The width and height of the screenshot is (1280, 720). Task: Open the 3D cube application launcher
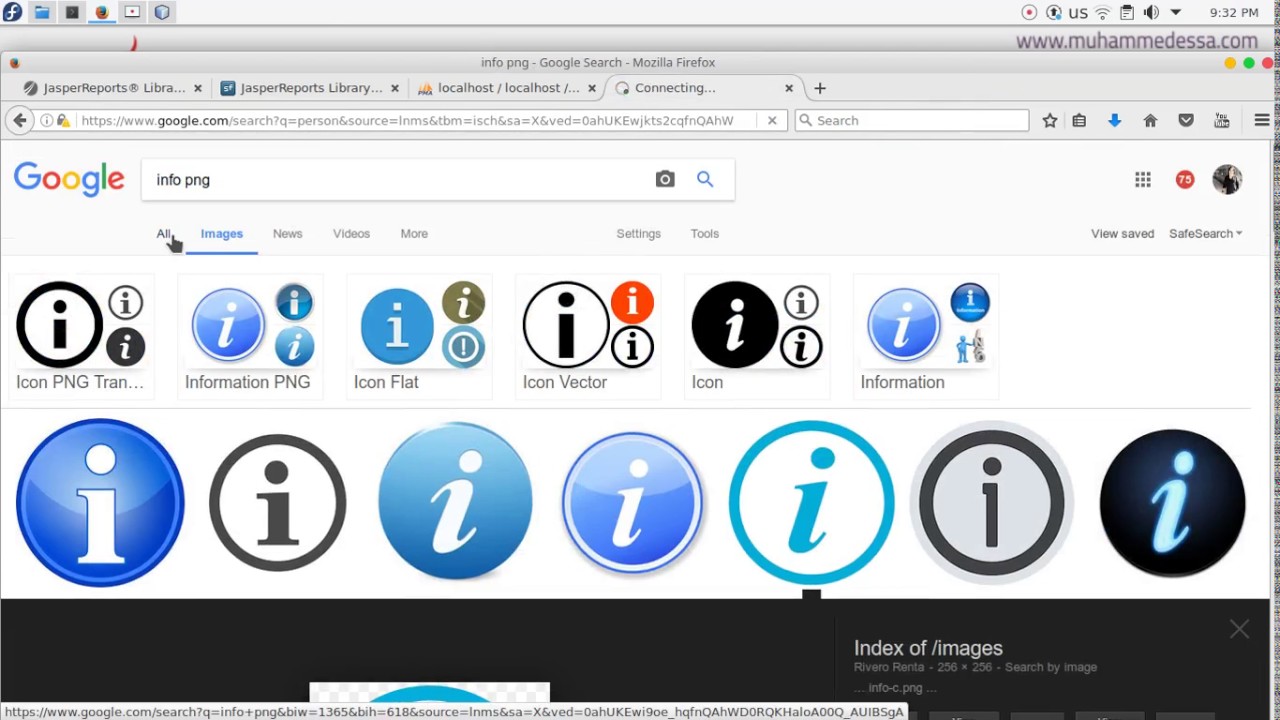click(x=162, y=12)
